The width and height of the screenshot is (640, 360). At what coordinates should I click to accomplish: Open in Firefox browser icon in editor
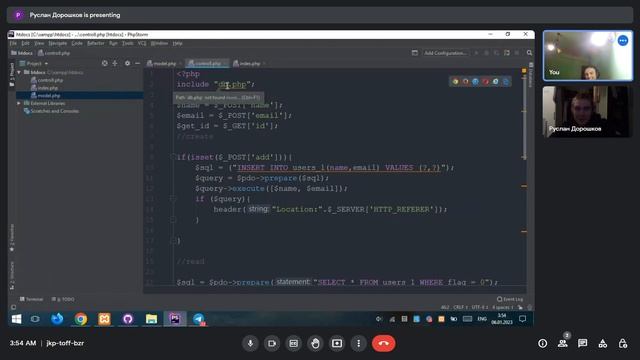point(466,82)
